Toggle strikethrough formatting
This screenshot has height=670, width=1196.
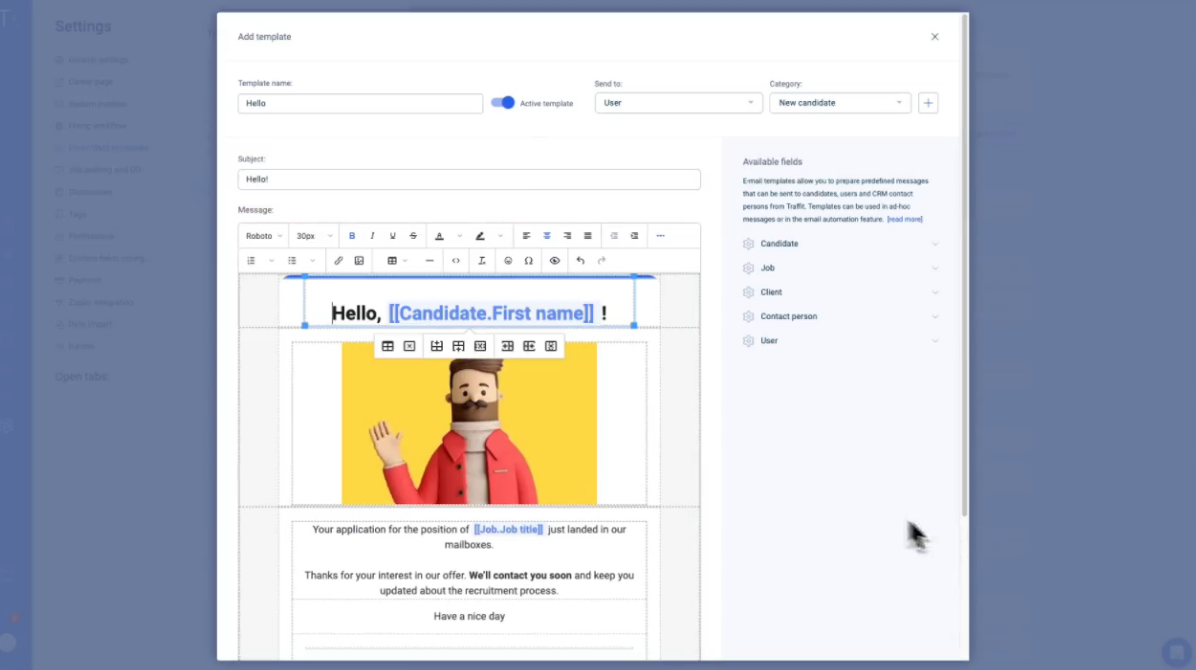(x=413, y=236)
